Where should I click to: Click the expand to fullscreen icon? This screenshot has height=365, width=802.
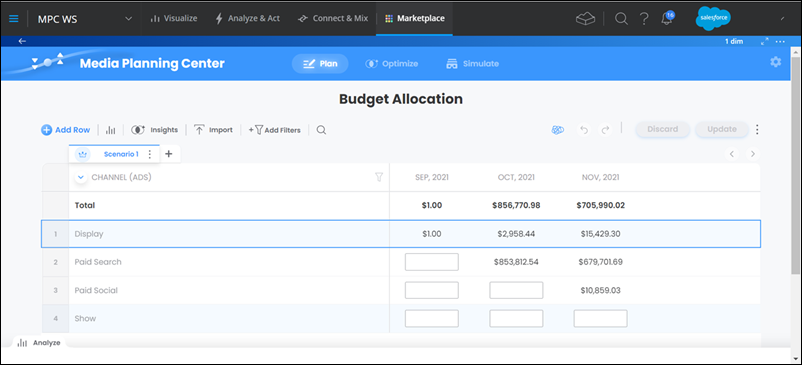coord(765,41)
